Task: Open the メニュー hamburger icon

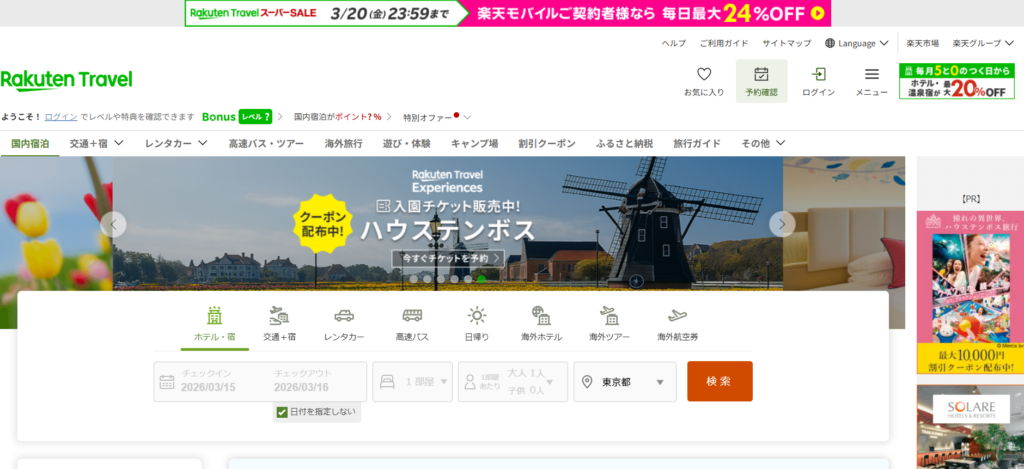Action: point(871,75)
